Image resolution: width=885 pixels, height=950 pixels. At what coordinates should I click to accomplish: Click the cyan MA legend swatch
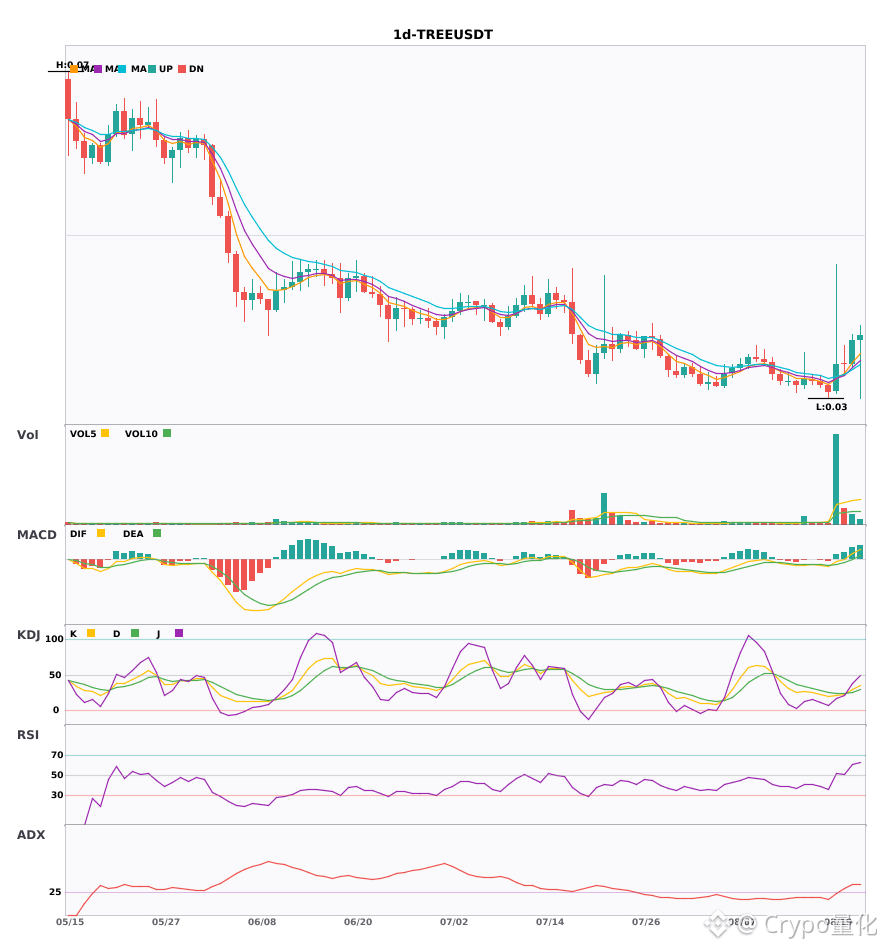[x=122, y=69]
